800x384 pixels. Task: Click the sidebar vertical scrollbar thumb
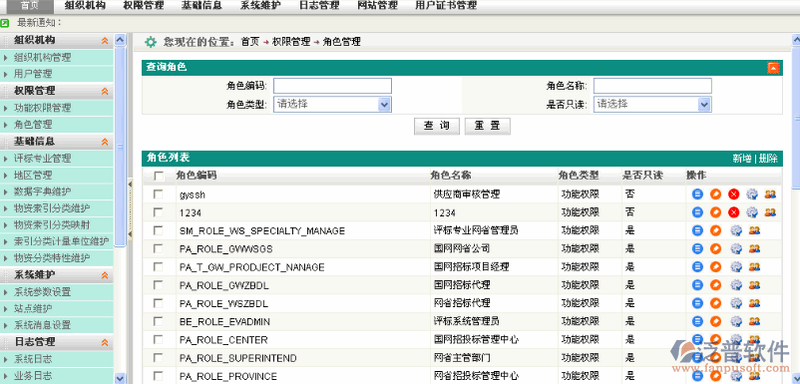120,145
